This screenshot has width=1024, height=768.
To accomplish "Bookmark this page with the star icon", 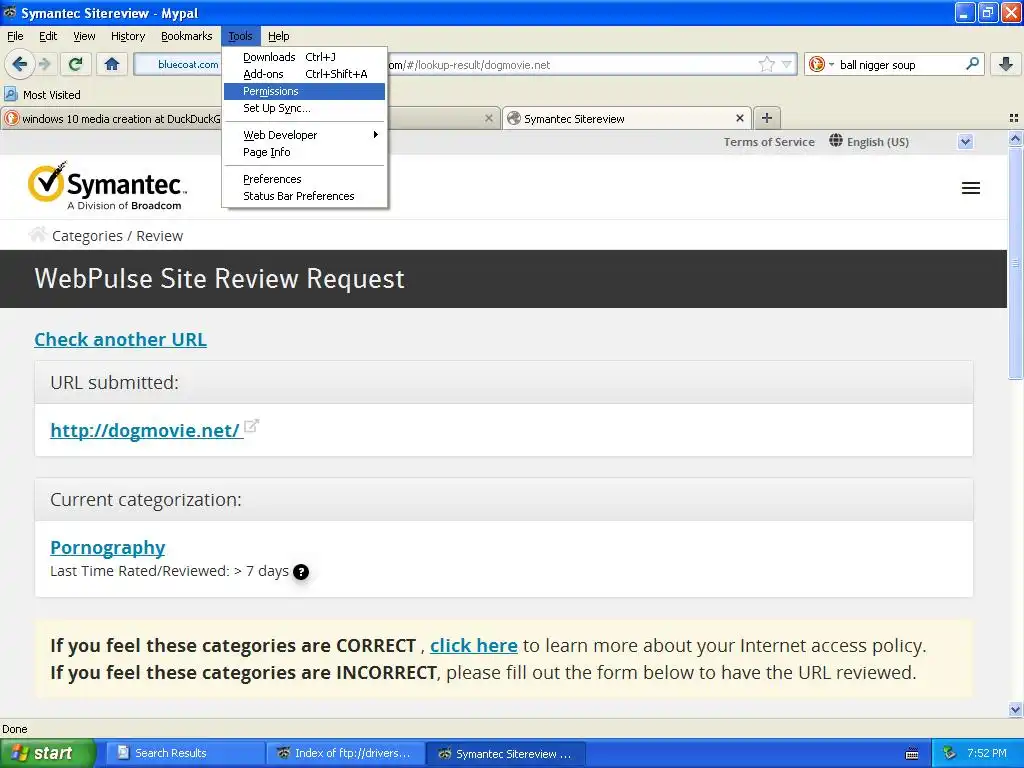I will [766, 64].
